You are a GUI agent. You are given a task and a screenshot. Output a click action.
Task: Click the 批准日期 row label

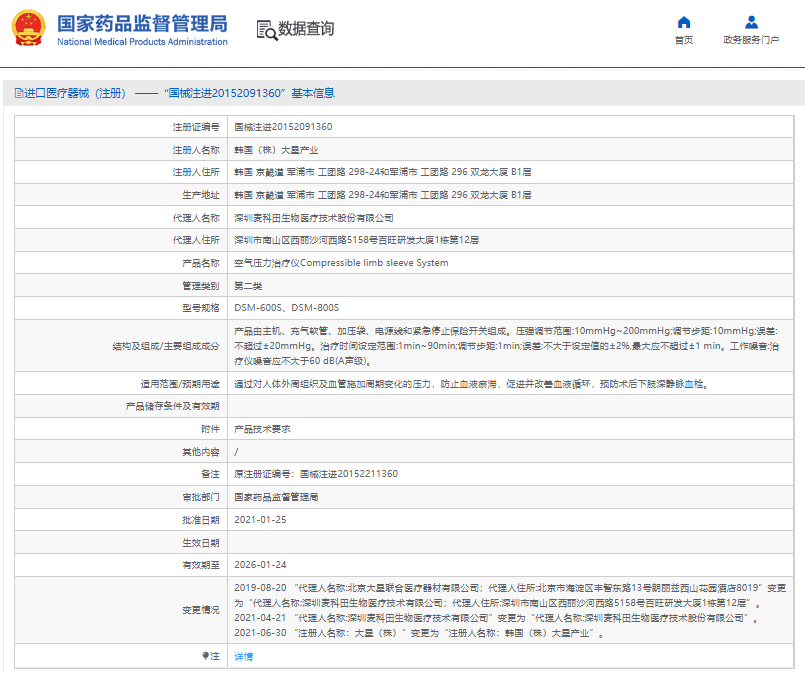tap(201, 520)
